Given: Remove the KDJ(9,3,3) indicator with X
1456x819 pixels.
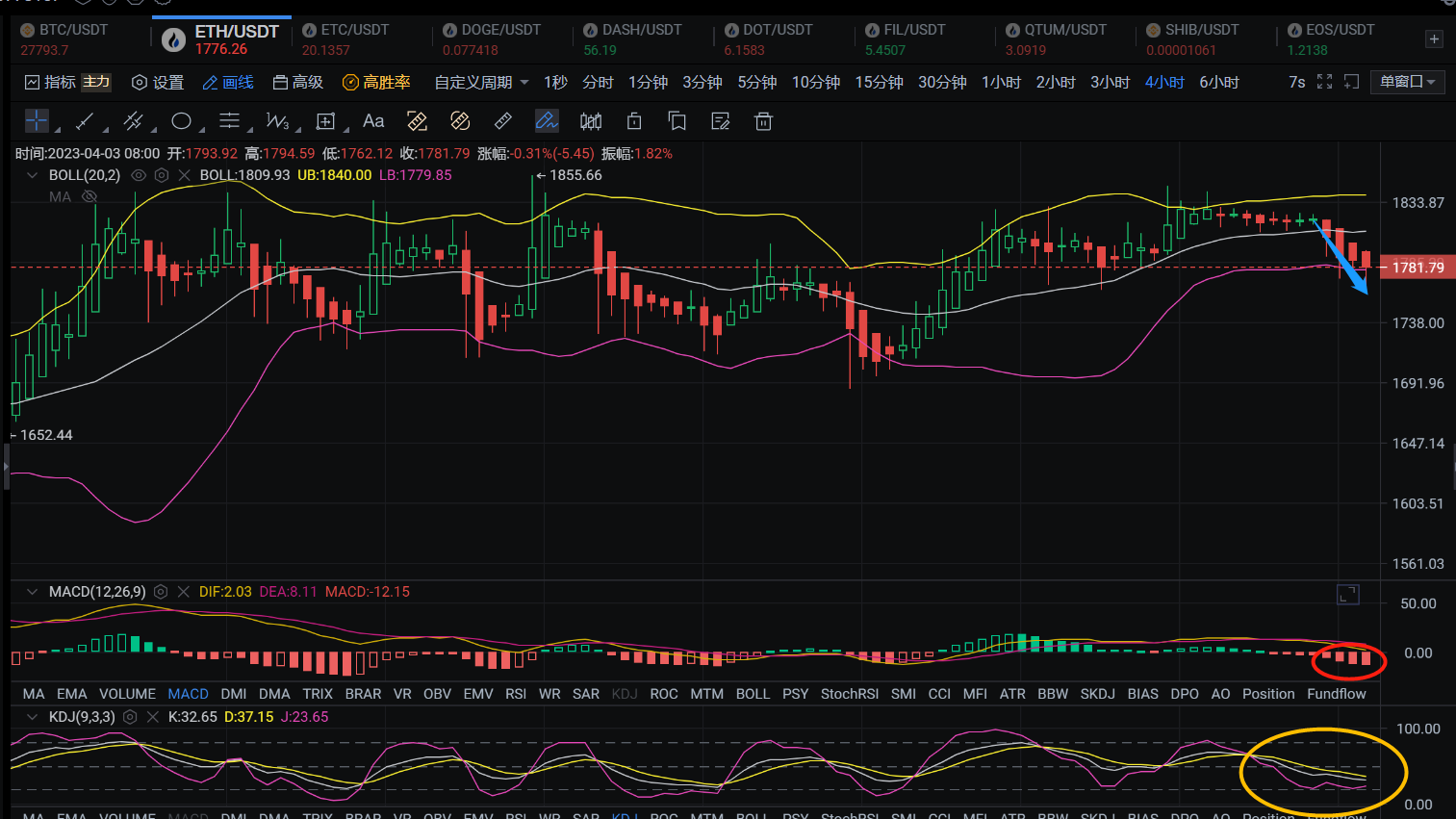Looking at the screenshot, I should 152,717.
